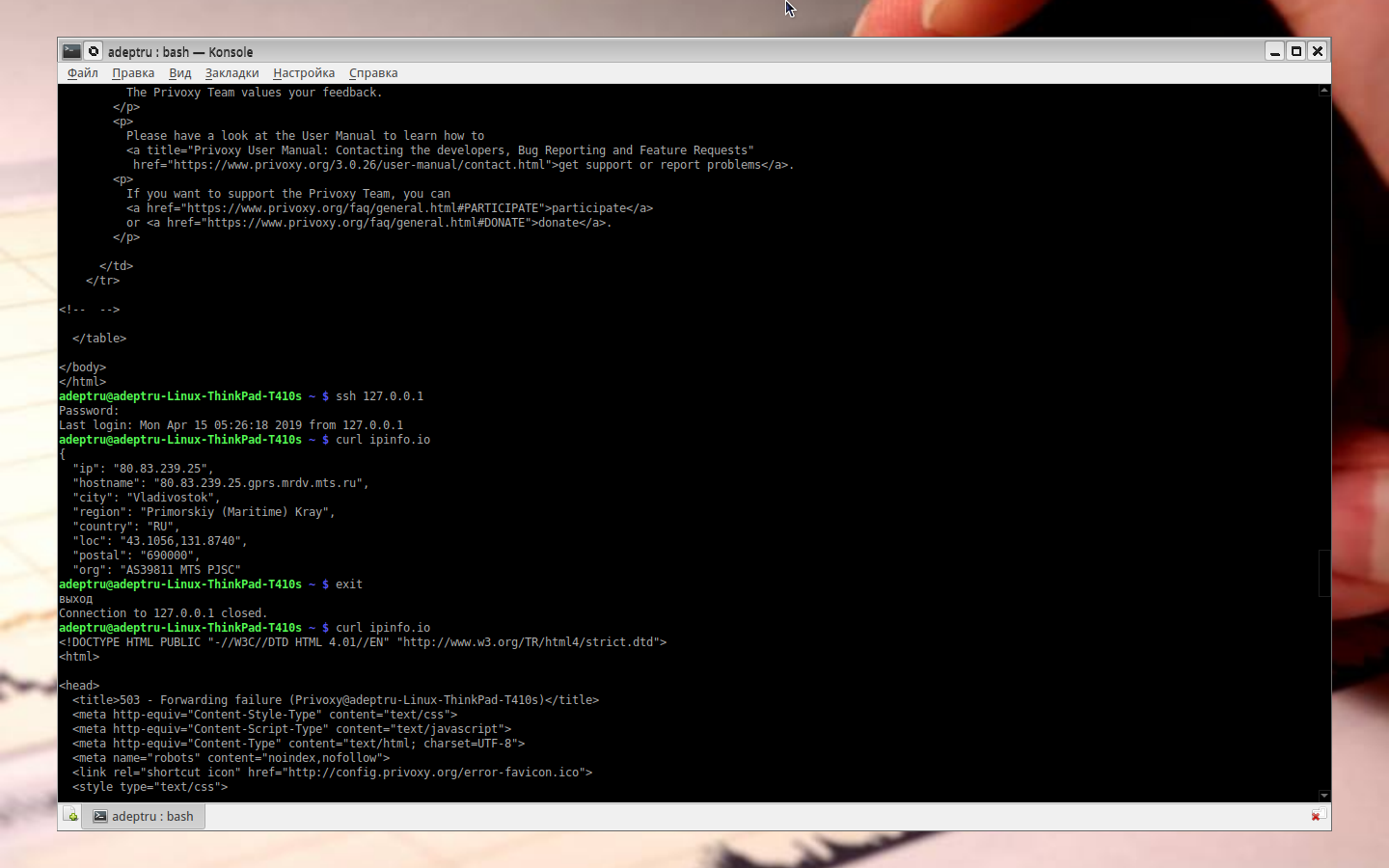Click the 'Last login: Mon Apr 15' line
Screen dimensions: 1389x868
(x=231, y=425)
